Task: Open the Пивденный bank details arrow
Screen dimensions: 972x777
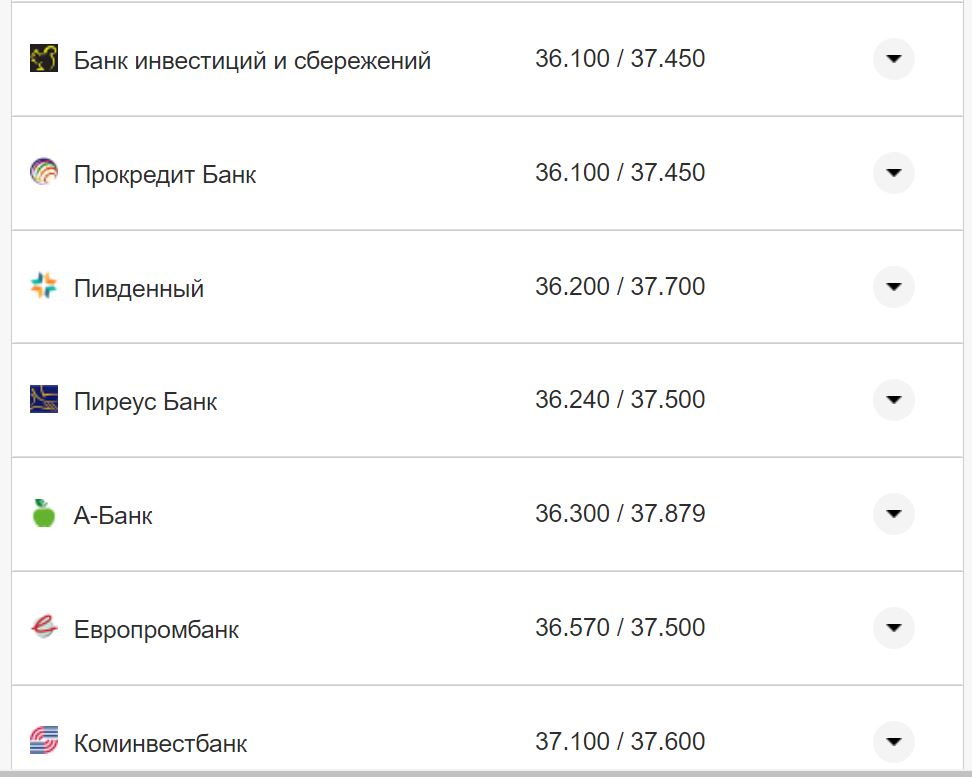Action: (893, 286)
